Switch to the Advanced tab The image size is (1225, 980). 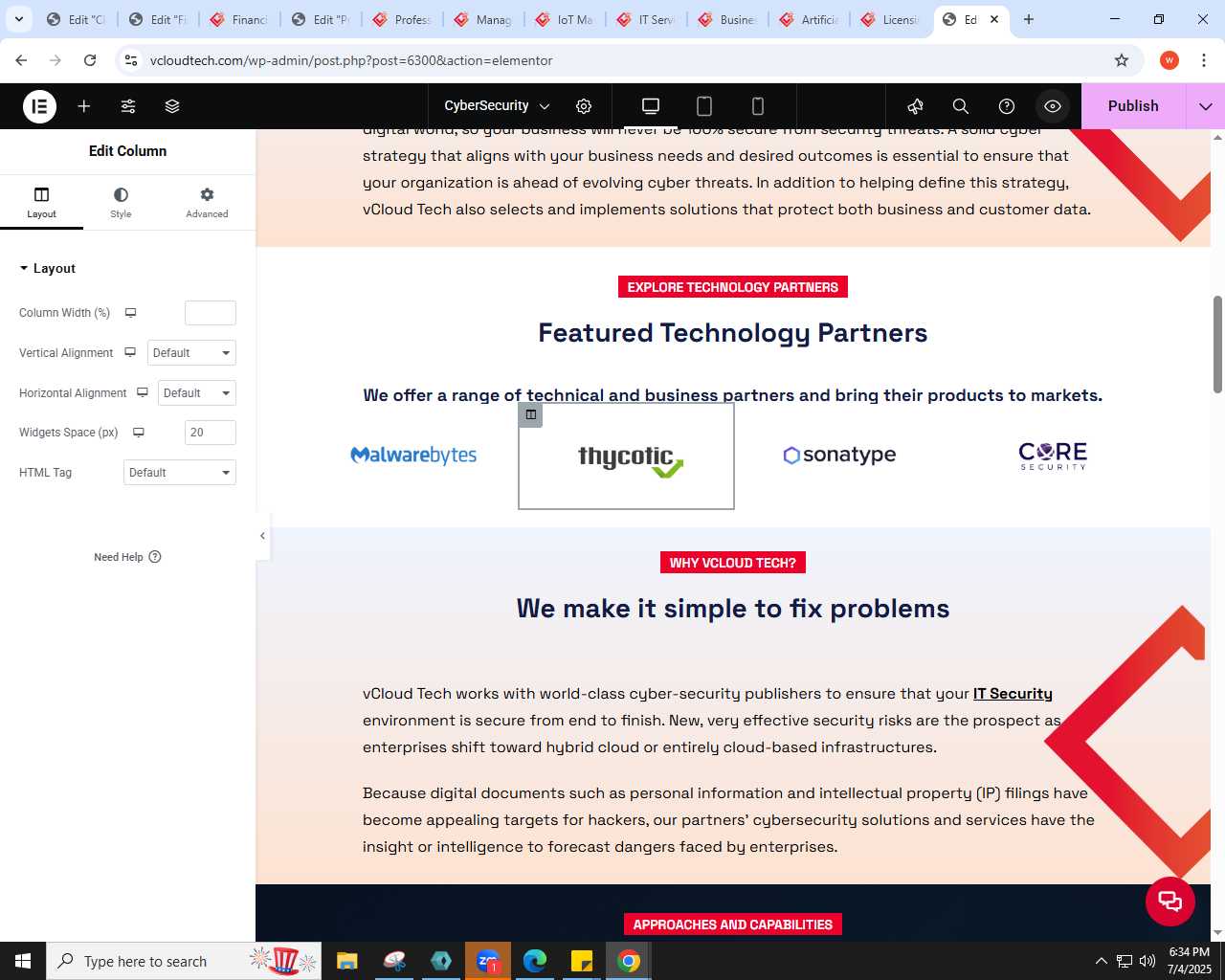pos(207,202)
